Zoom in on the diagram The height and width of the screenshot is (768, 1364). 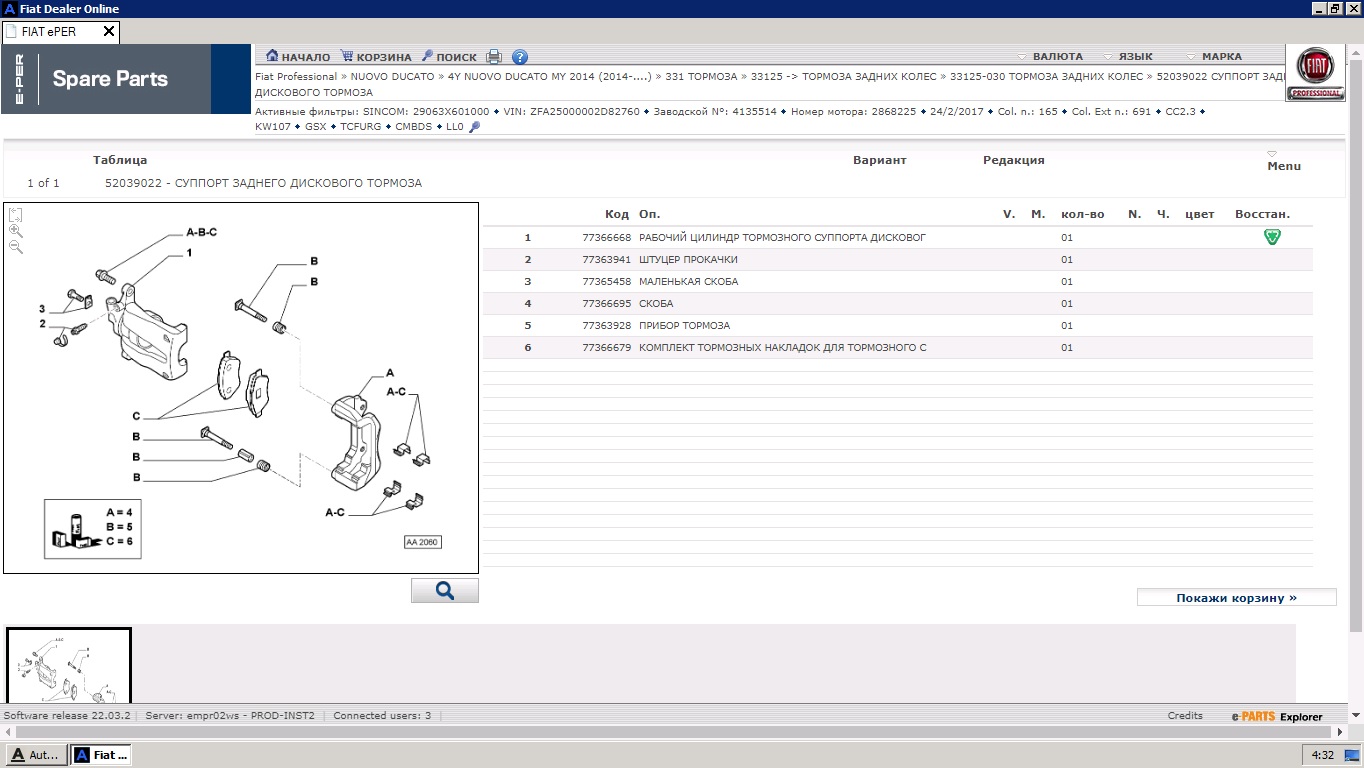click(16, 231)
